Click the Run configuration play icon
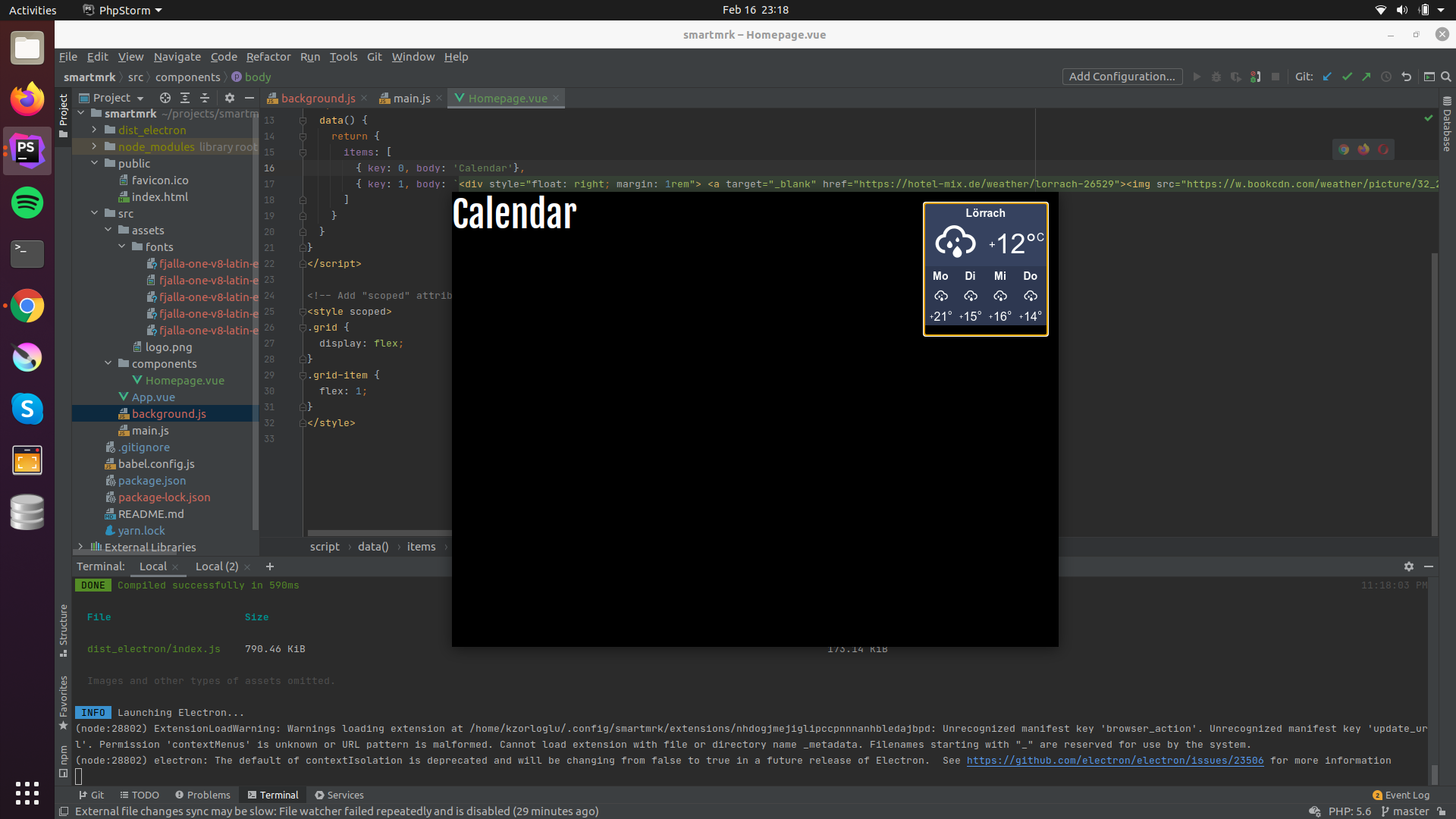This screenshot has width=1456, height=819. [1197, 77]
